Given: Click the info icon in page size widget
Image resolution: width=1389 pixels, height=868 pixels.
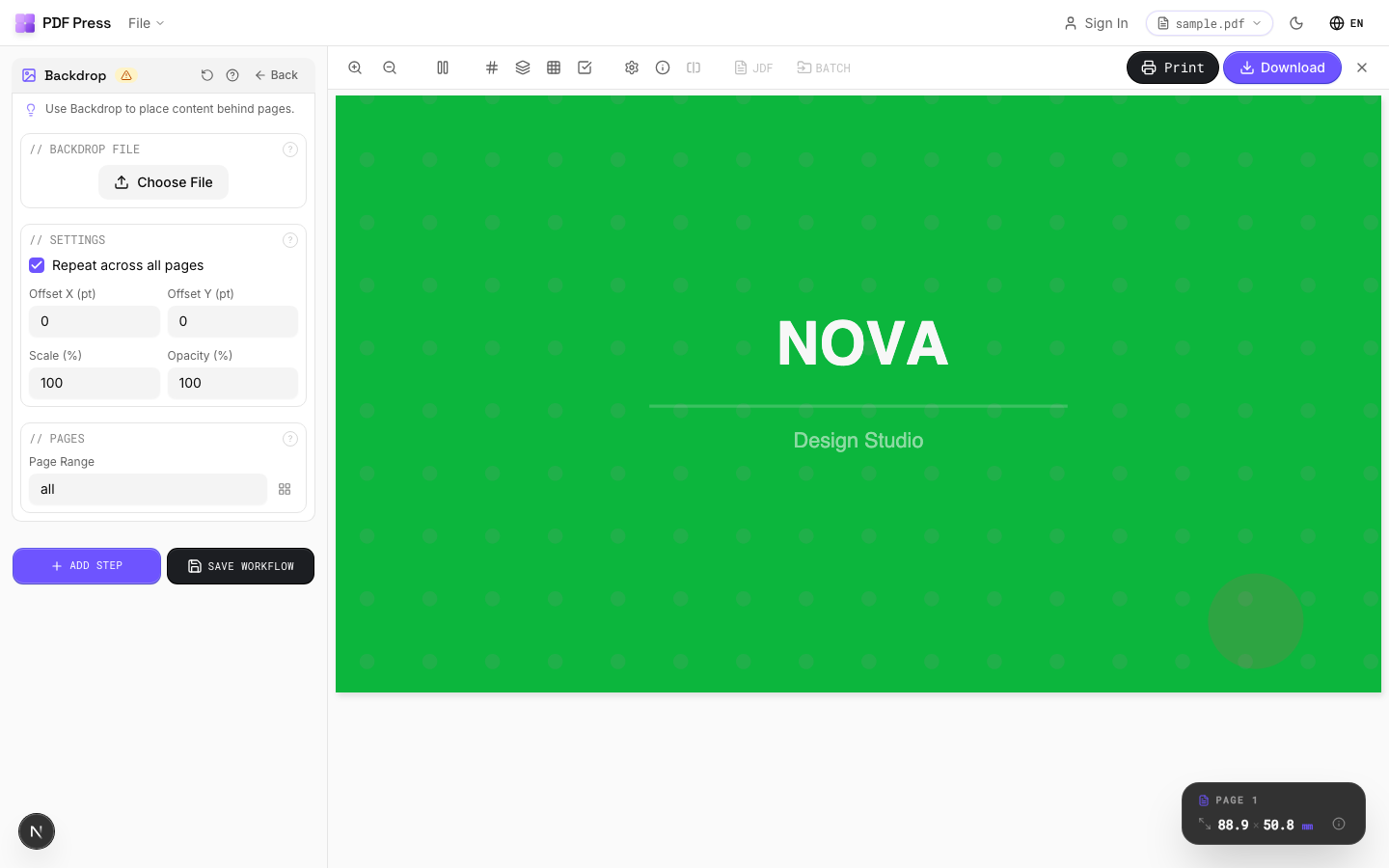Looking at the screenshot, I should 1339,824.
